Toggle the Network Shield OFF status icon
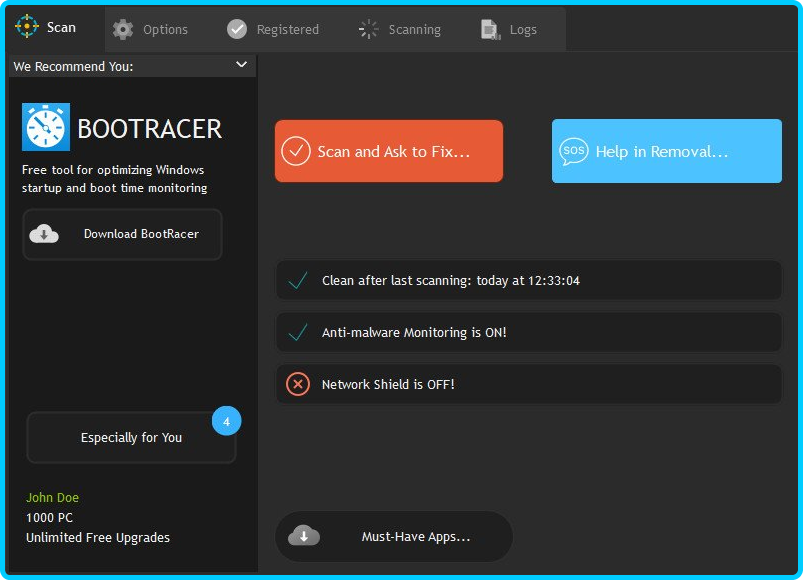803x580 pixels. [298, 384]
